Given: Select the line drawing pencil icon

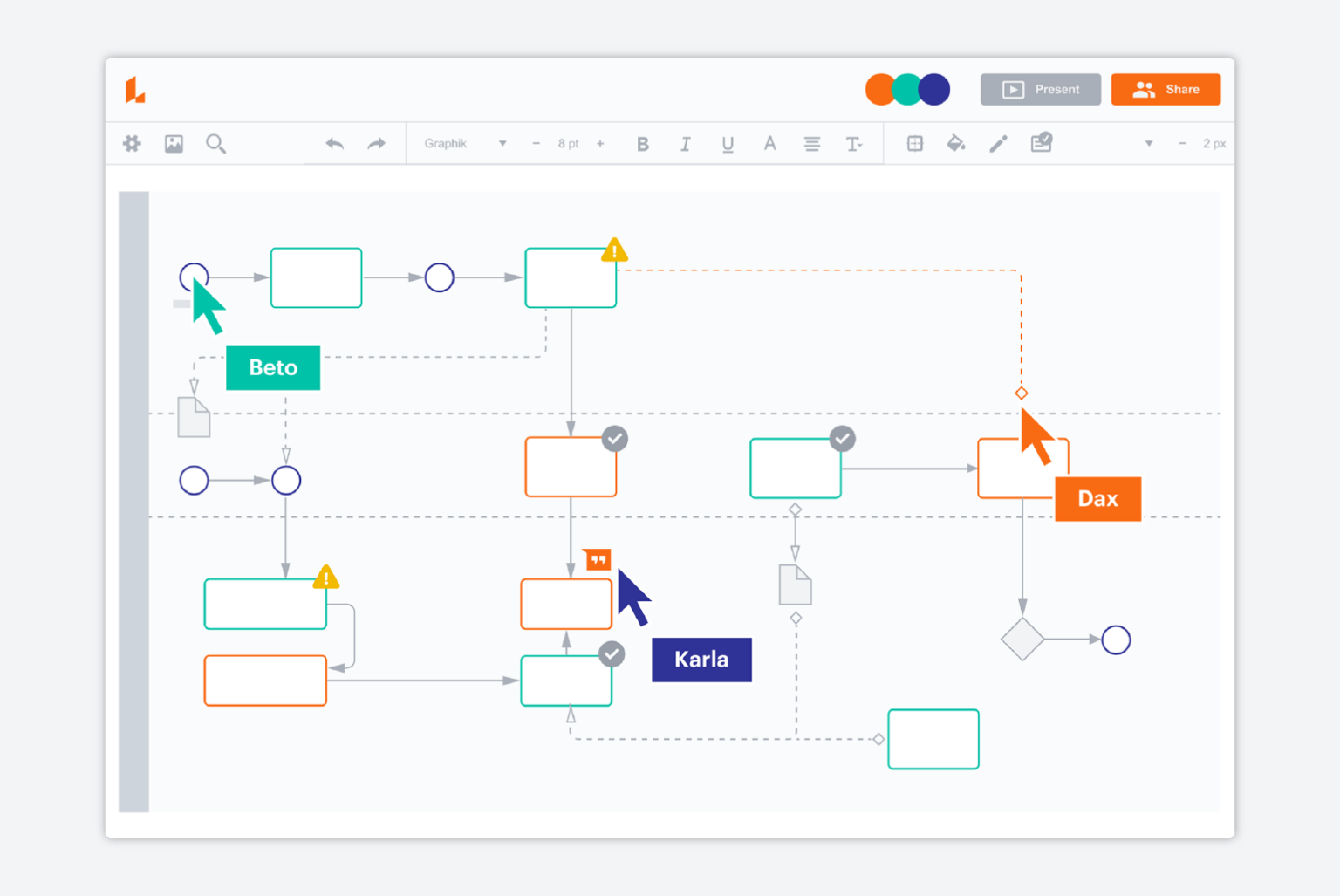Looking at the screenshot, I should click(x=998, y=143).
